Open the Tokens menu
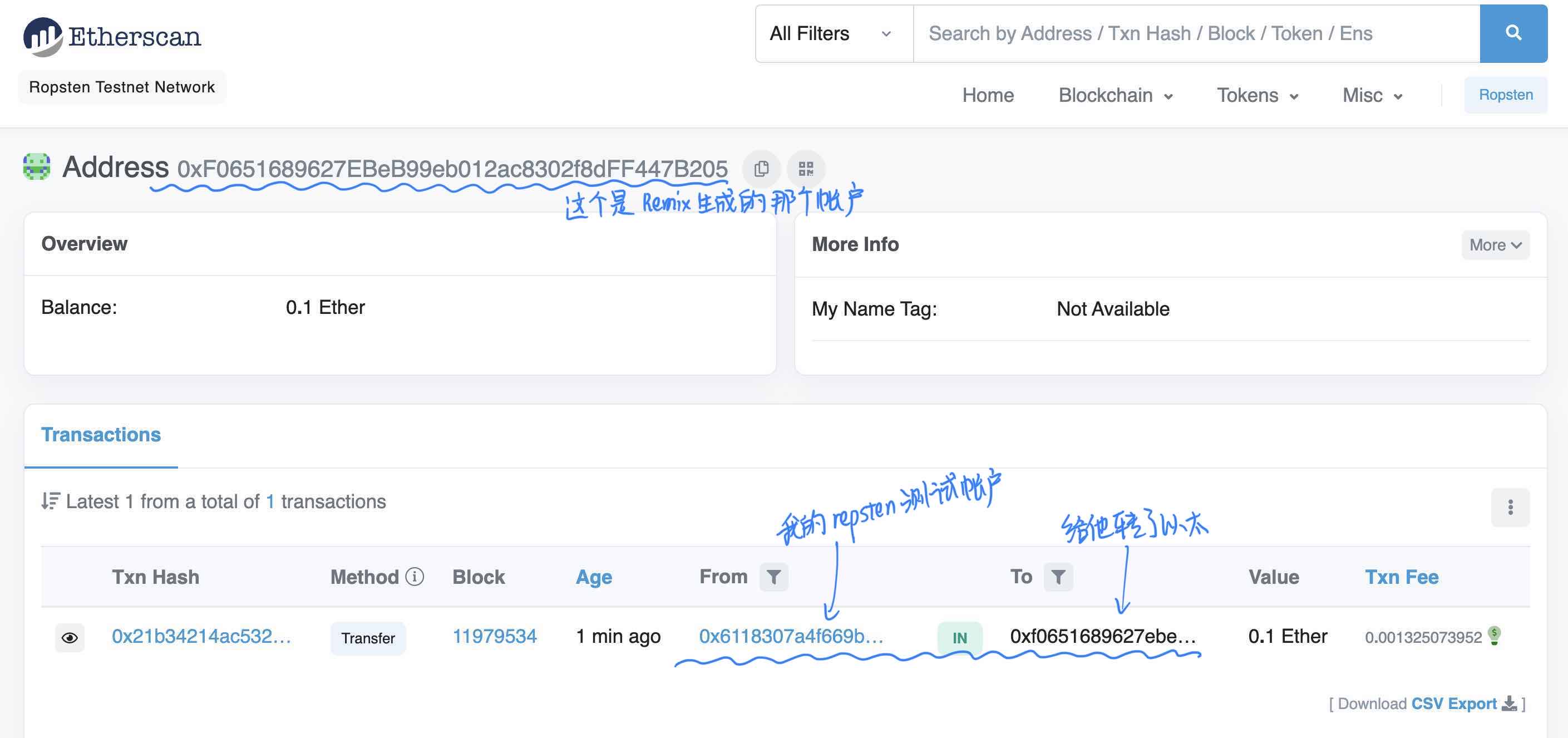1568x738 pixels. click(x=1257, y=95)
